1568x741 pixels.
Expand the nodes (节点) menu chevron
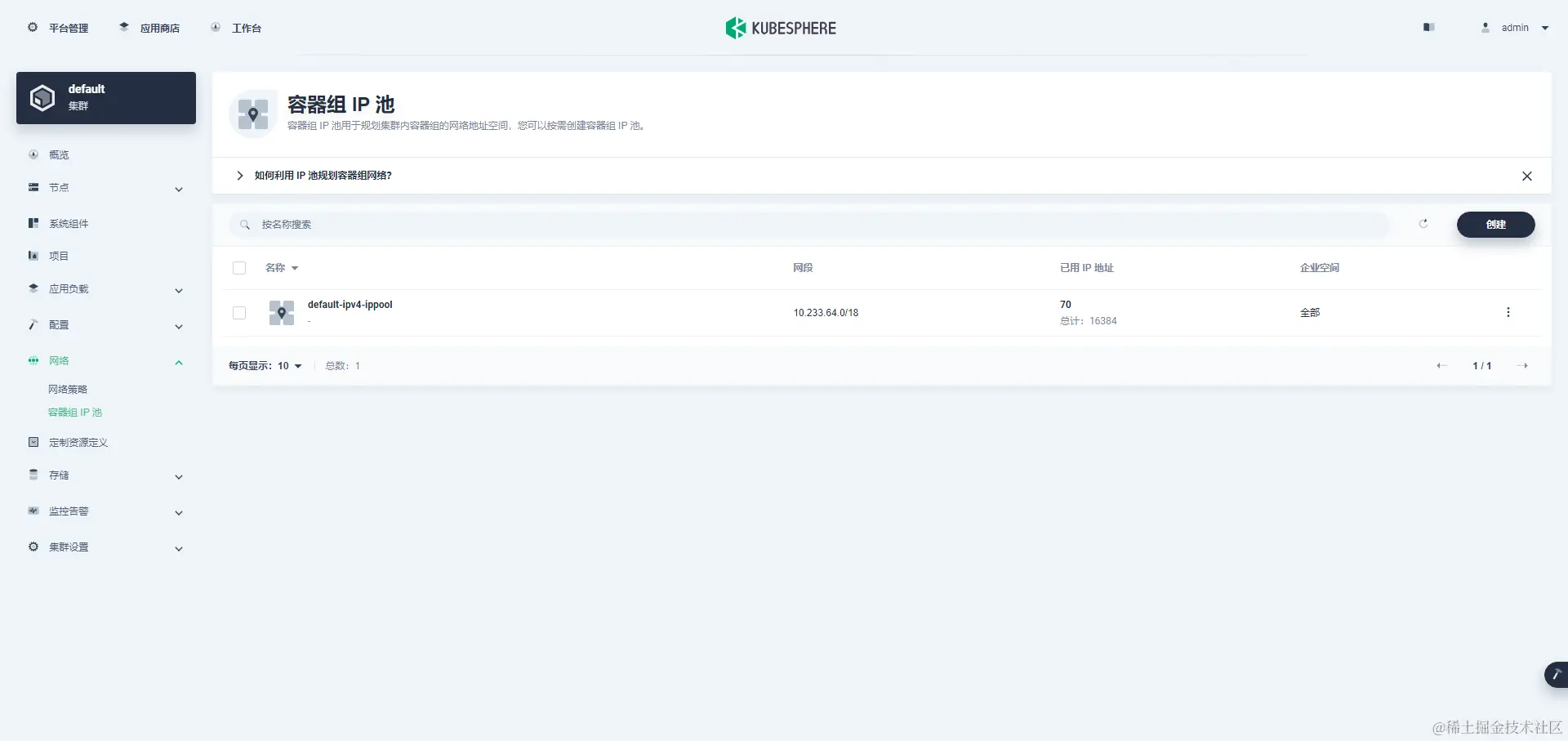point(179,190)
